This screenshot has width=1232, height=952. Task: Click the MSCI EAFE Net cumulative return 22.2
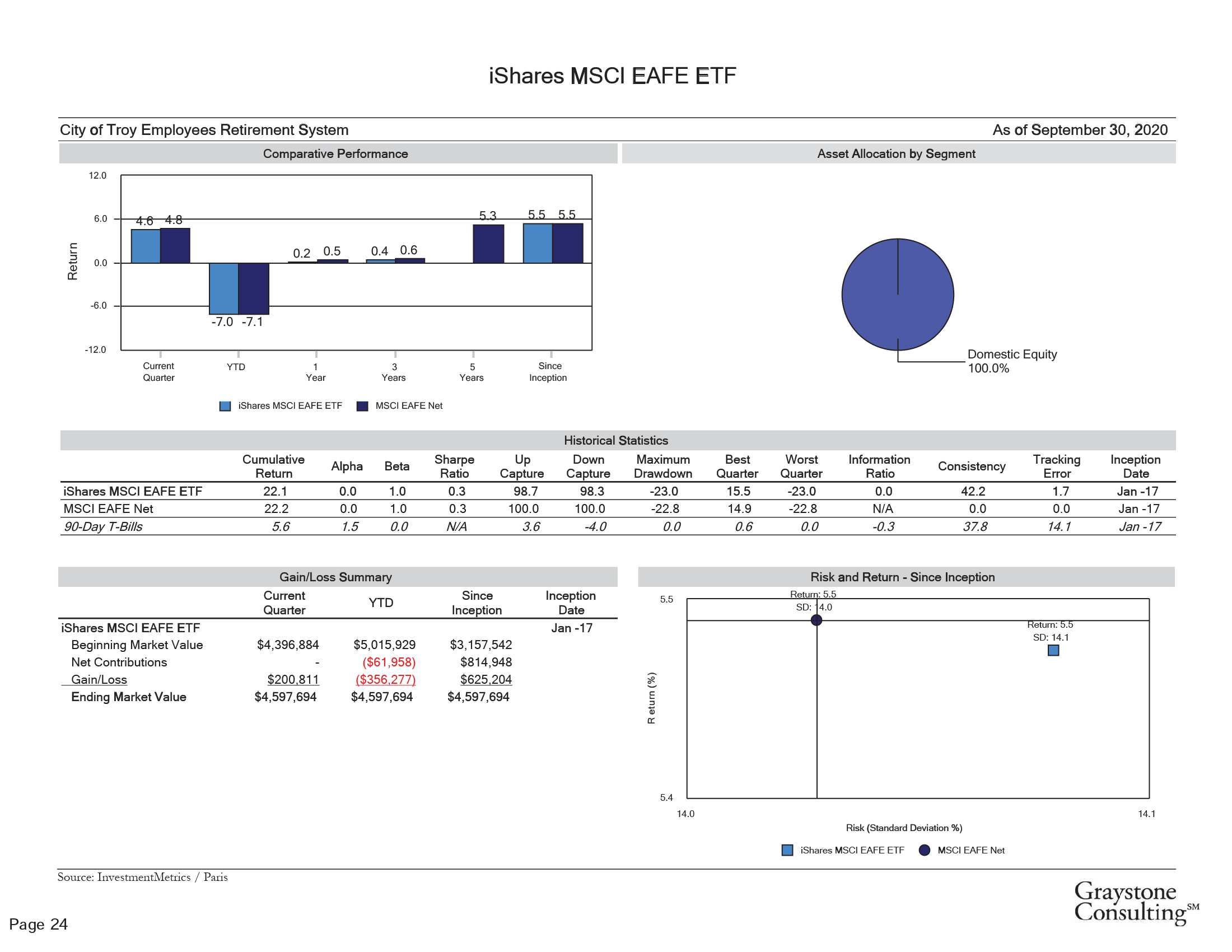(x=277, y=508)
